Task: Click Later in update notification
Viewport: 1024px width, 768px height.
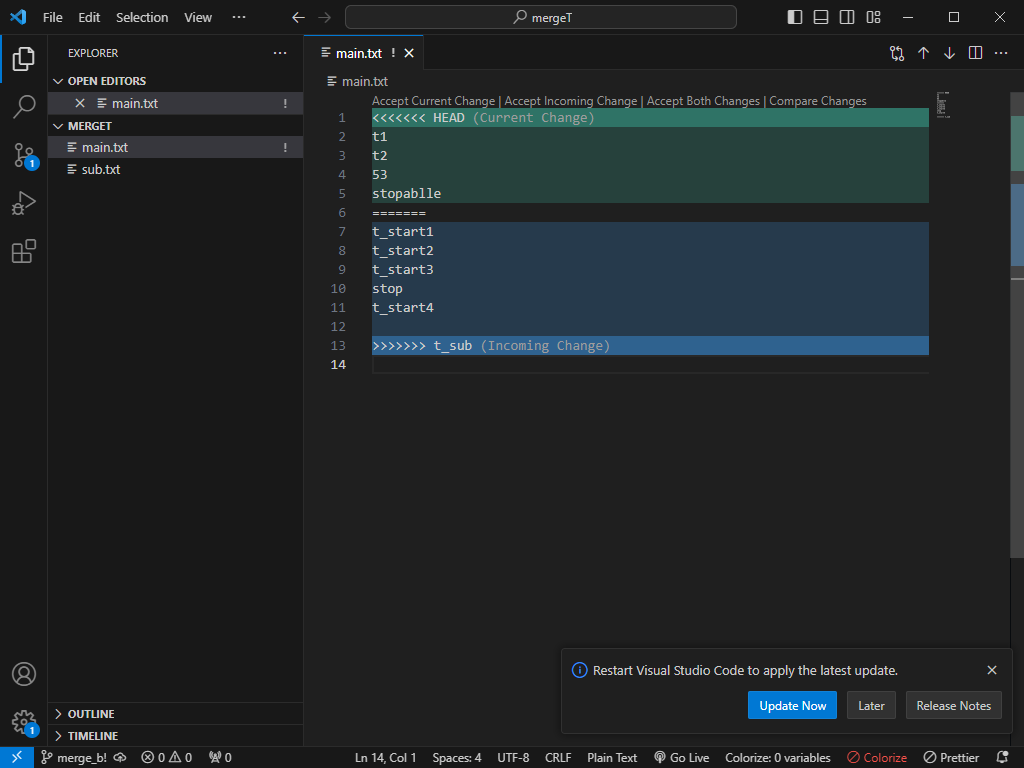Action: [871, 705]
